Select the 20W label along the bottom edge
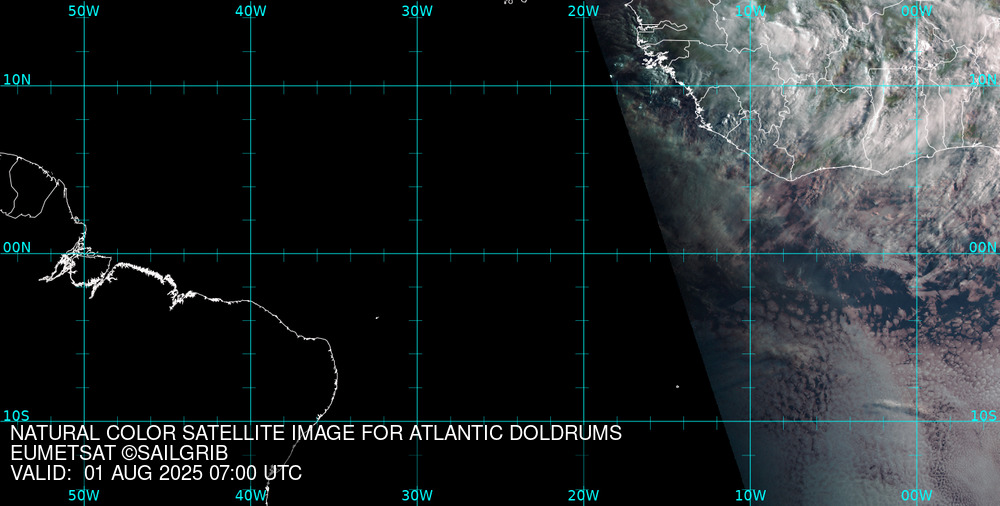The height and width of the screenshot is (506, 1000). coord(584,496)
